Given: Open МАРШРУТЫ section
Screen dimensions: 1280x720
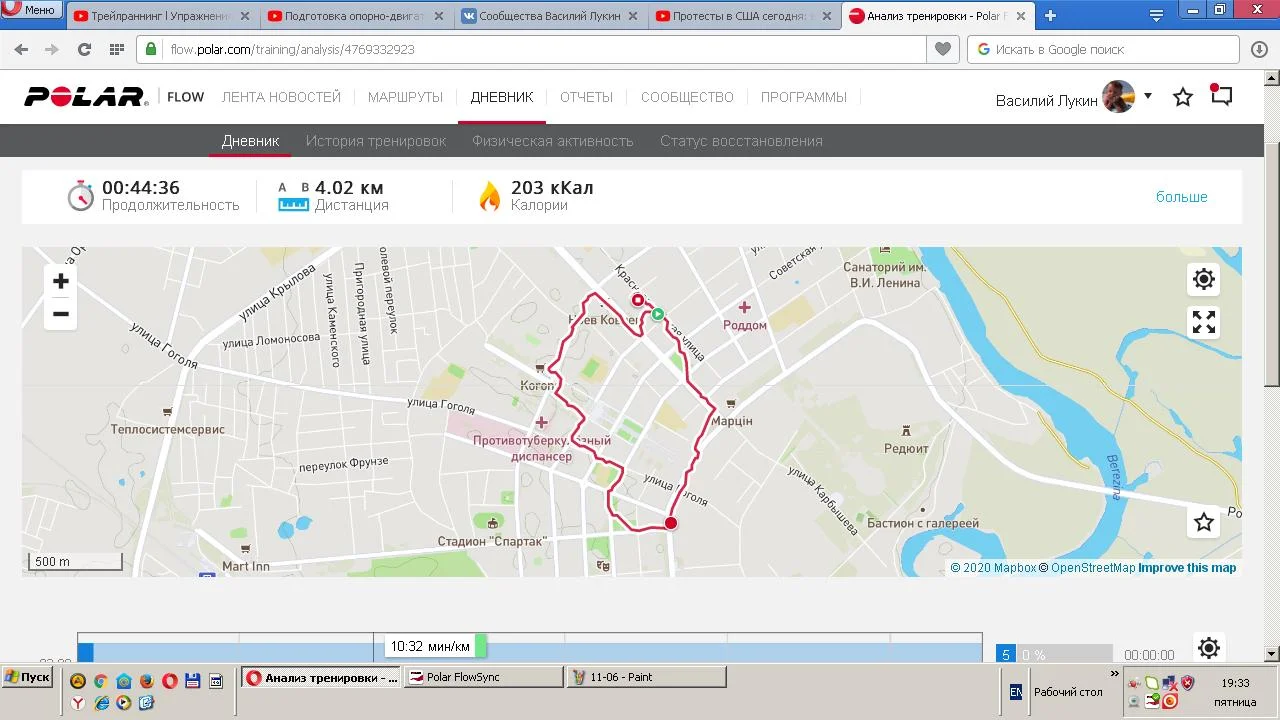Looking at the screenshot, I should 405,97.
